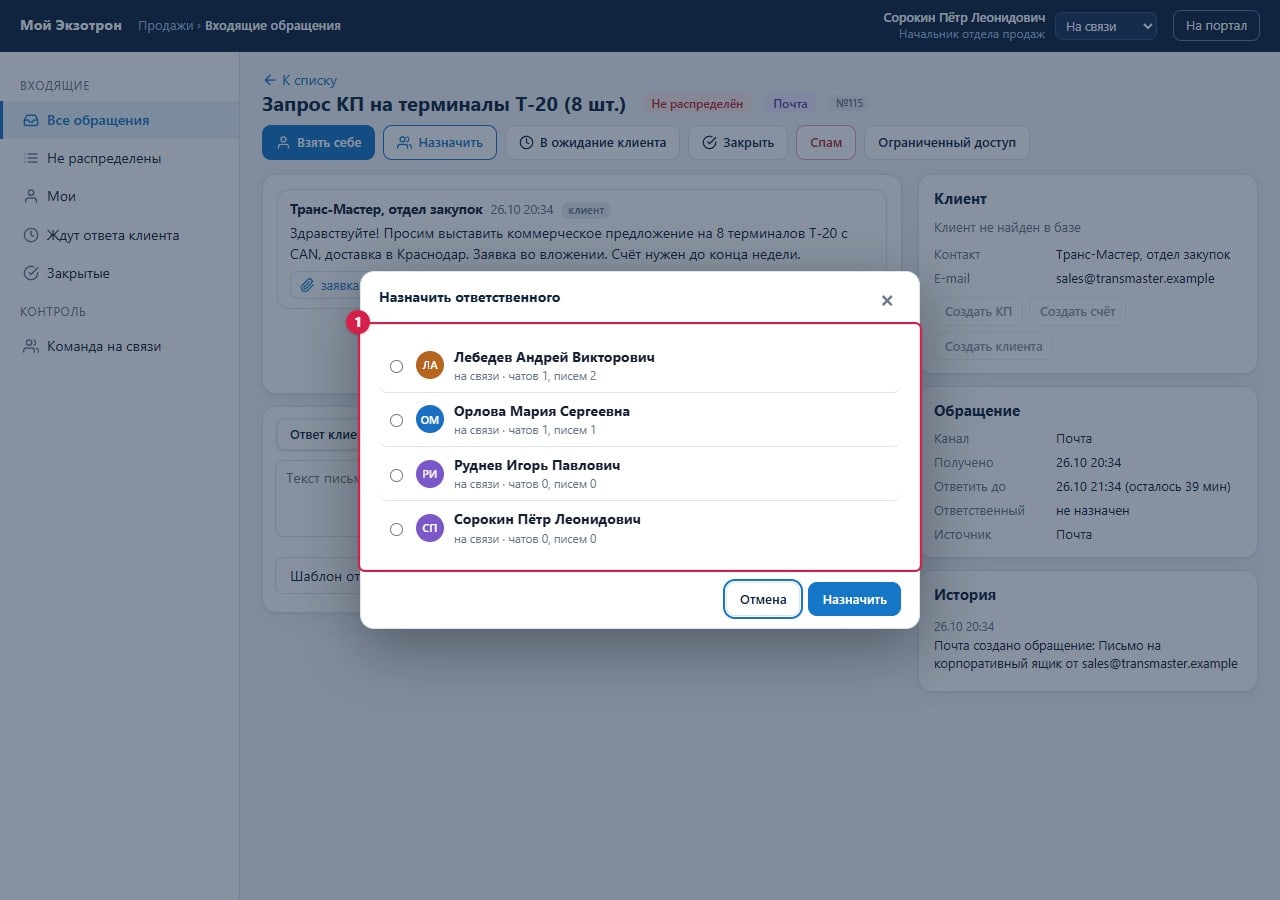Click the ЛА avatar icon
Viewport: 1280px width, 900px height.
429,365
